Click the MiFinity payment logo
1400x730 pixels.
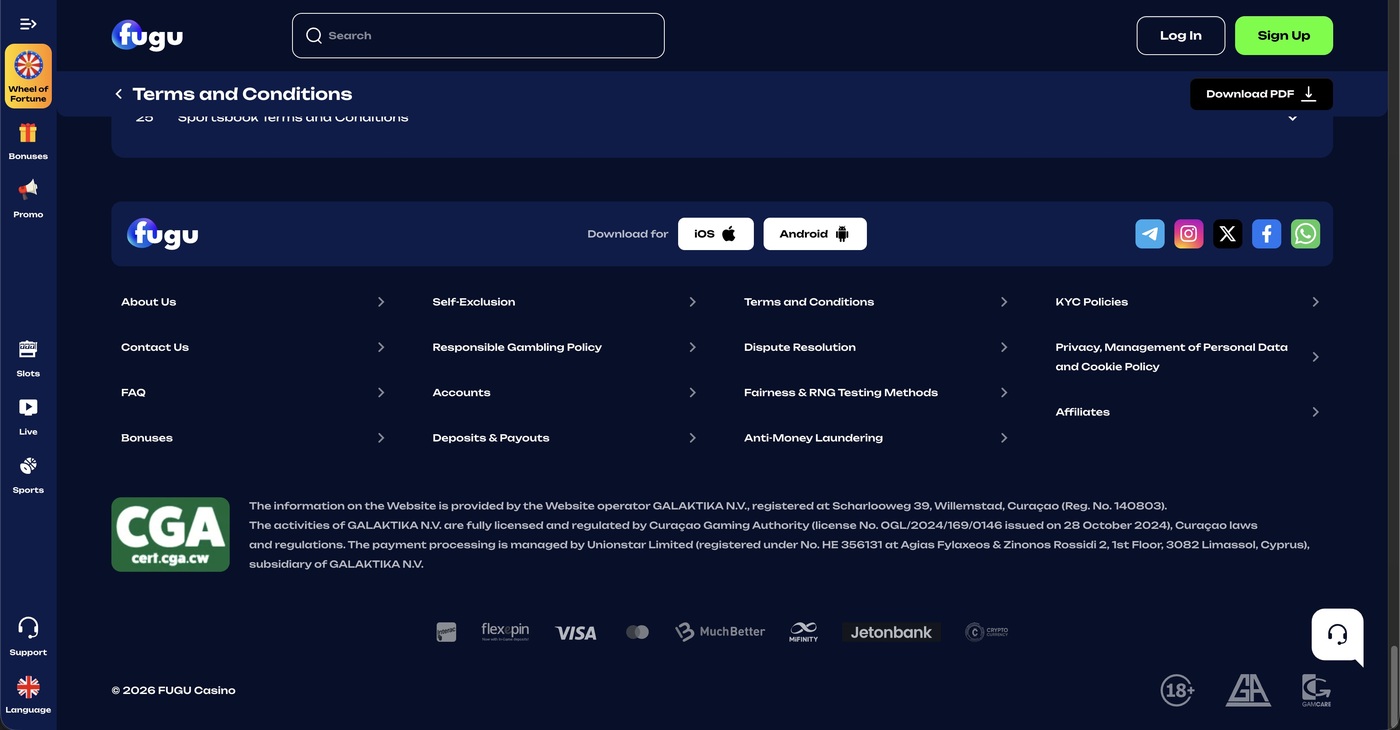point(803,632)
